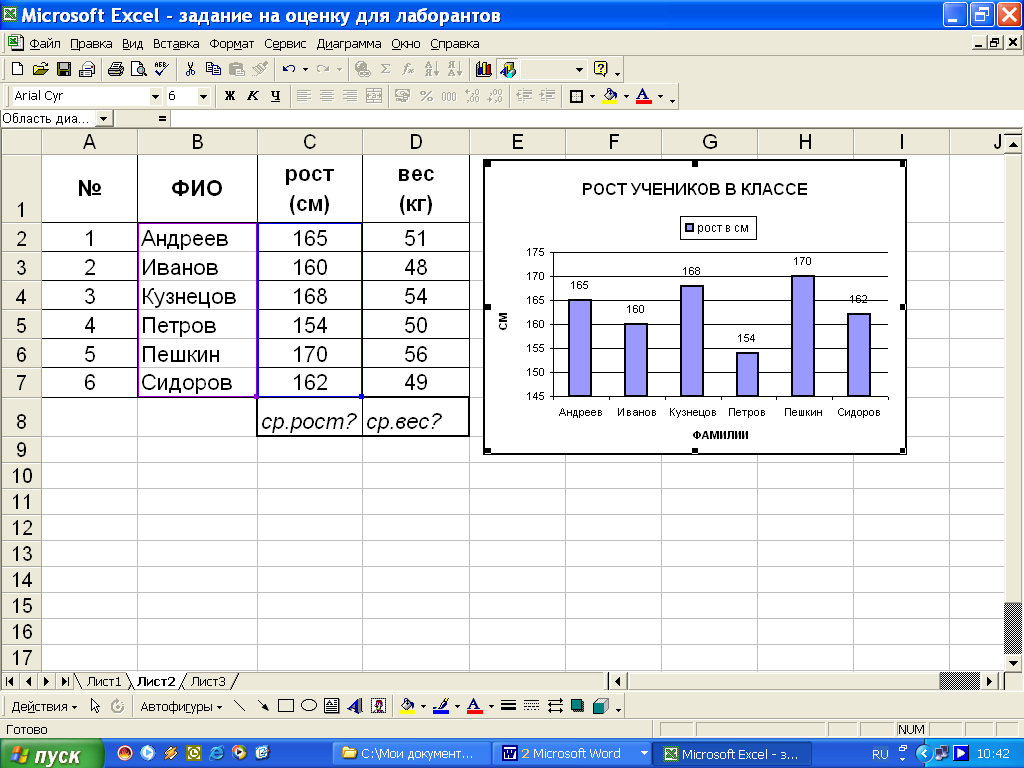1024x768 pixels.
Task: Create a new workbook with the New icon
Action: [18, 69]
